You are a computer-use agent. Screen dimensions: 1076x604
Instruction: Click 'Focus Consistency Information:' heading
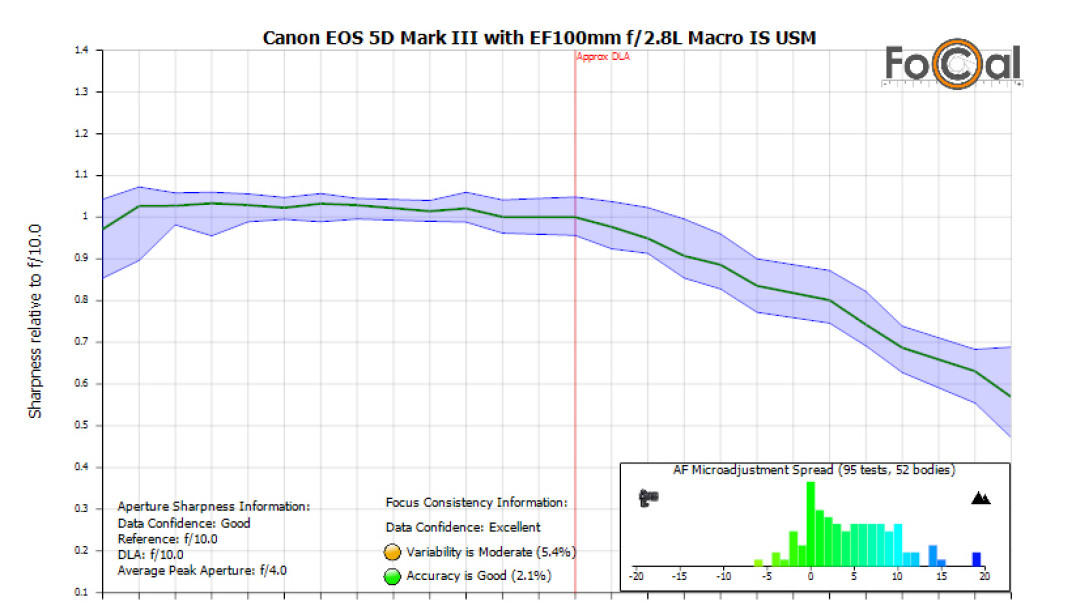476,502
